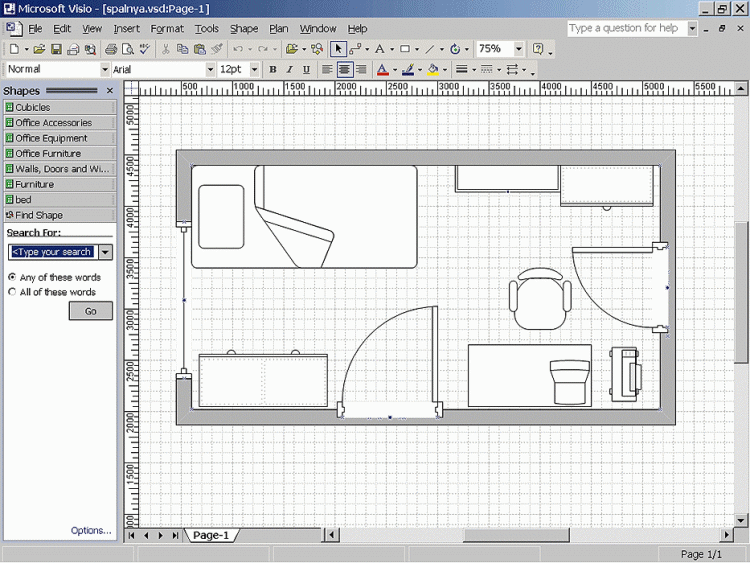Click the Rotate tool icon
Viewport: 750px width, 563px height.
[x=455, y=49]
